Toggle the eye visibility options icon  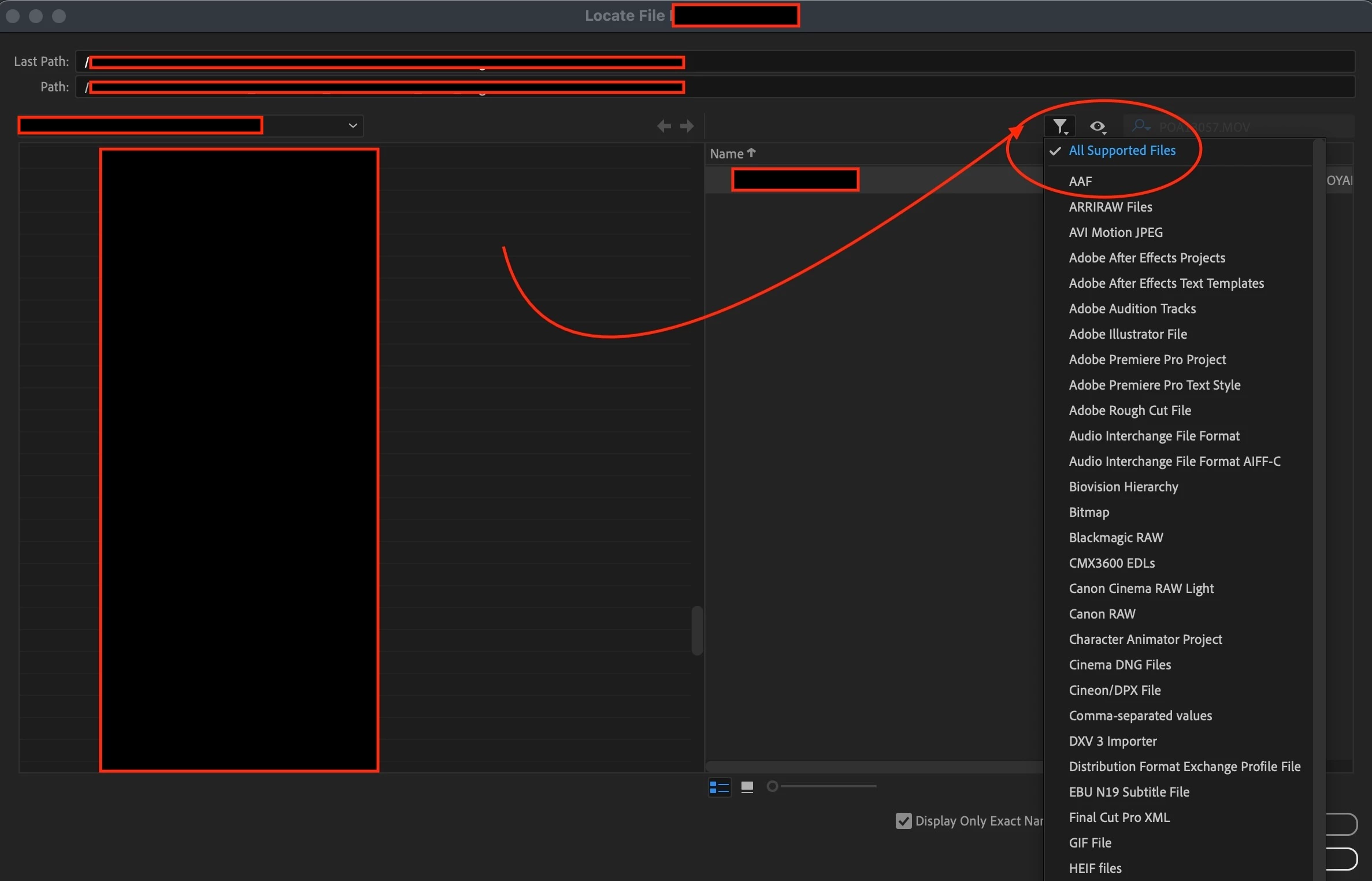pos(1097,126)
